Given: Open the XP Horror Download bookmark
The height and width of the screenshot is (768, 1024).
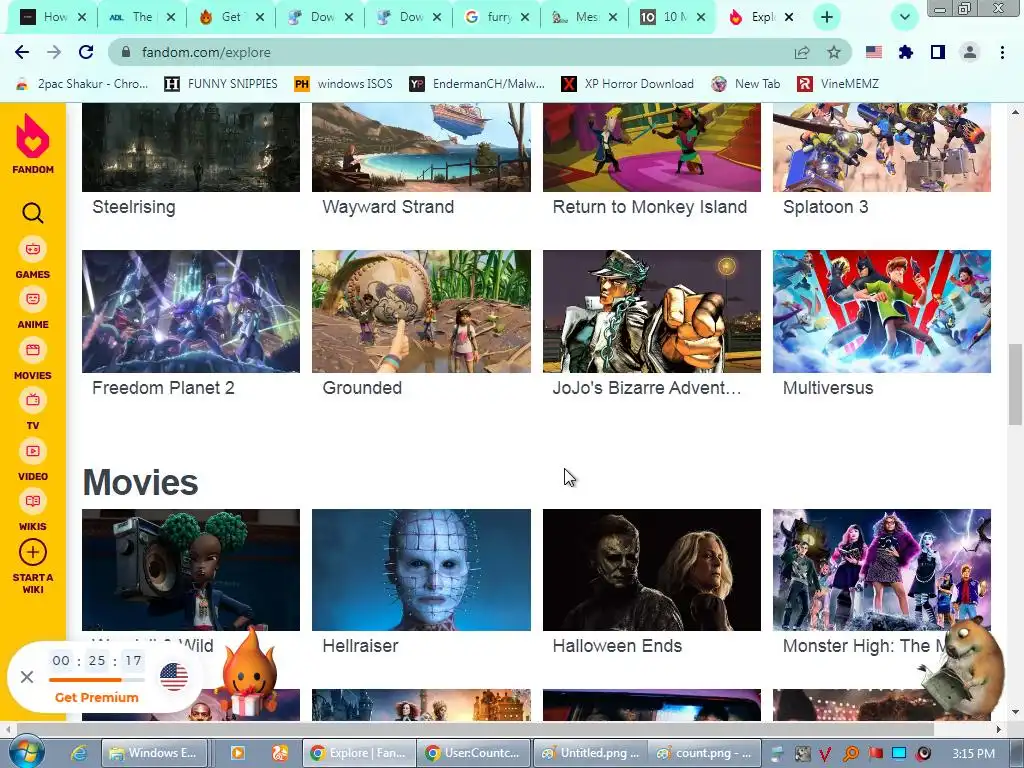Looking at the screenshot, I should click(x=628, y=84).
